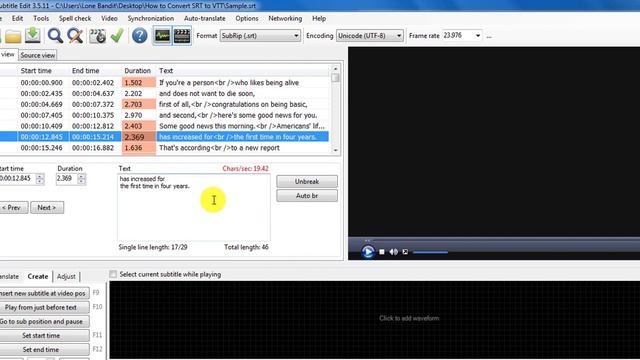The width and height of the screenshot is (640, 360).
Task: Open Visual sync toolbar icon
Action: pyautogui.click(x=97, y=36)
